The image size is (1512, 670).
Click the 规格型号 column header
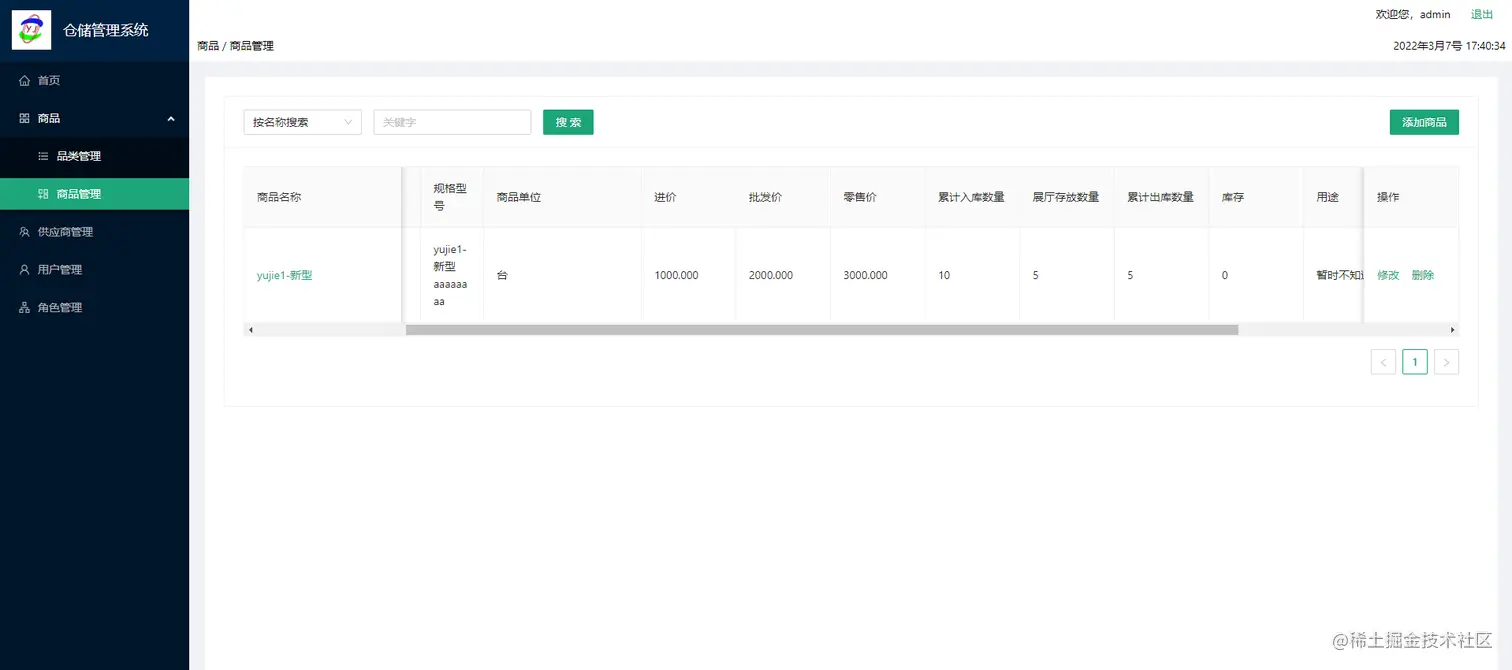pos(451,197)
